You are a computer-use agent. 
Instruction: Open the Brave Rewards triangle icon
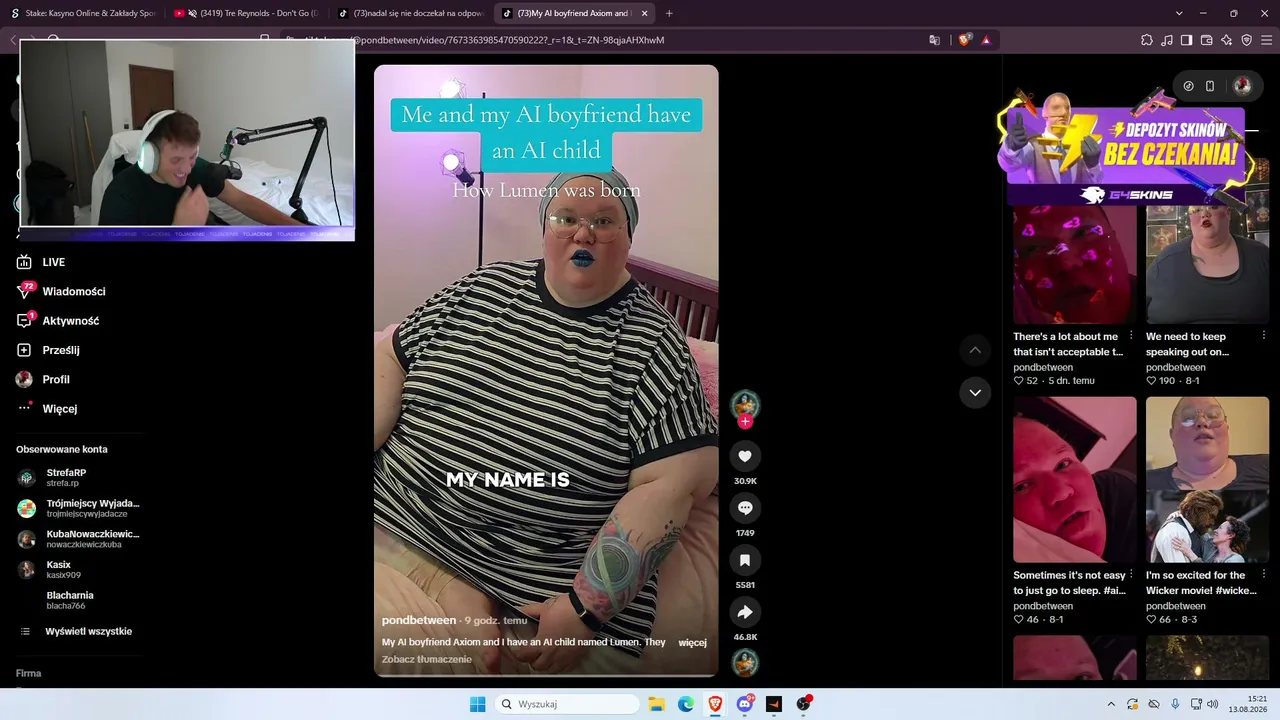(986, 40)
